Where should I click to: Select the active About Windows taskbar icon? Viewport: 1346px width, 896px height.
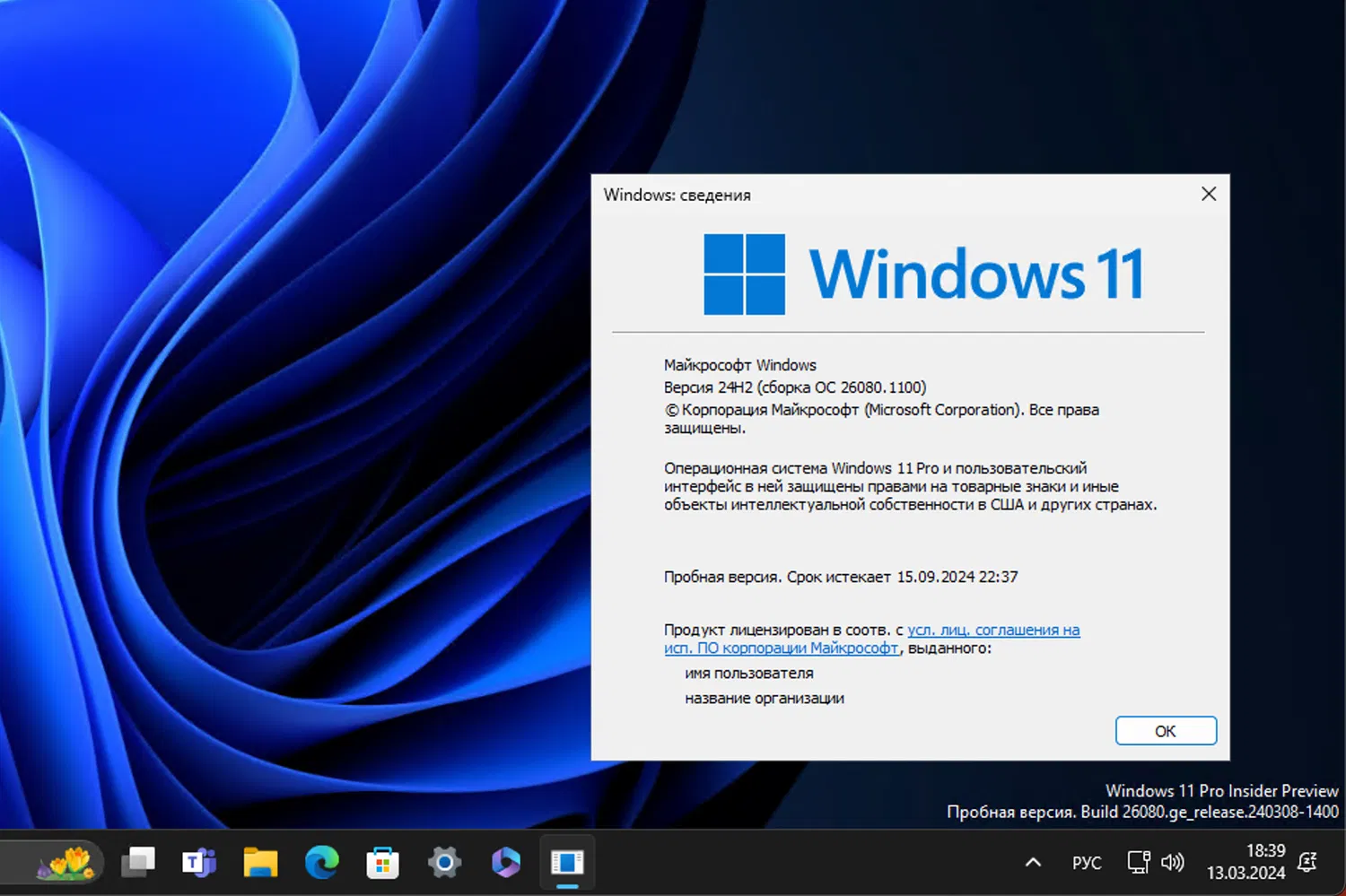pyautogui.click(x=566, y=863)
